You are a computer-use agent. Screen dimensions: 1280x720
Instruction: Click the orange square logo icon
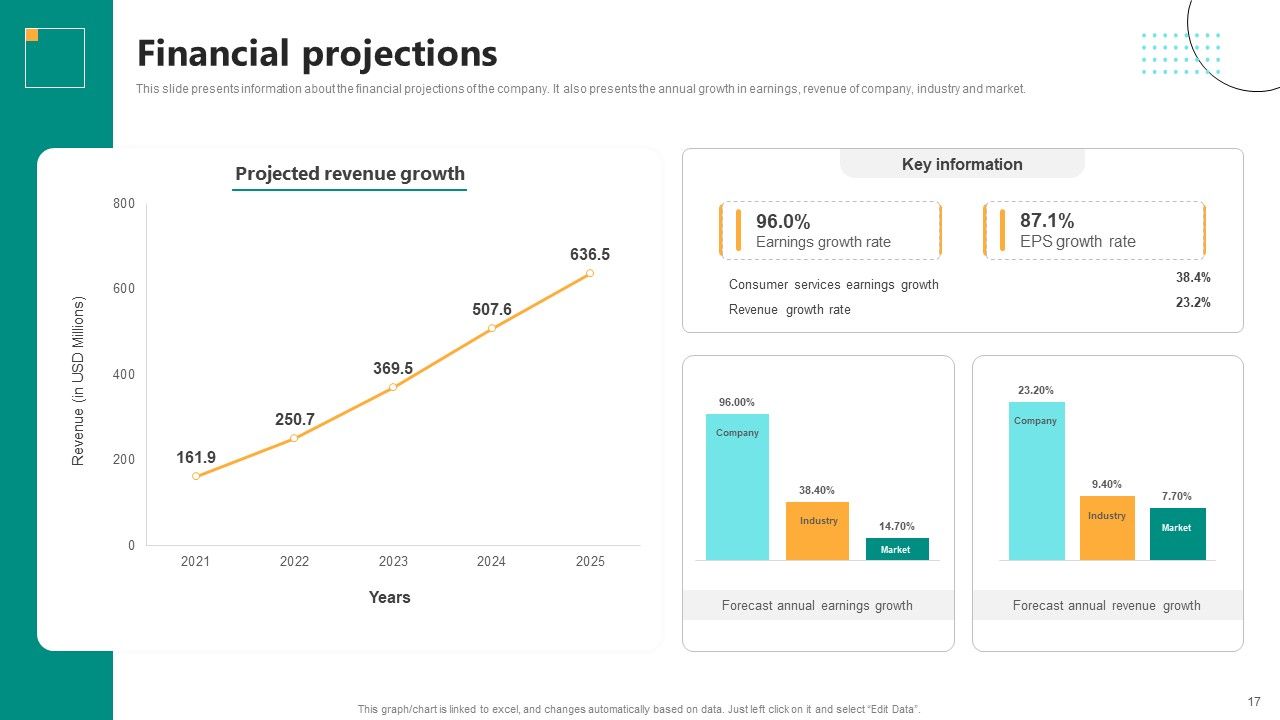tap(32, 35)
